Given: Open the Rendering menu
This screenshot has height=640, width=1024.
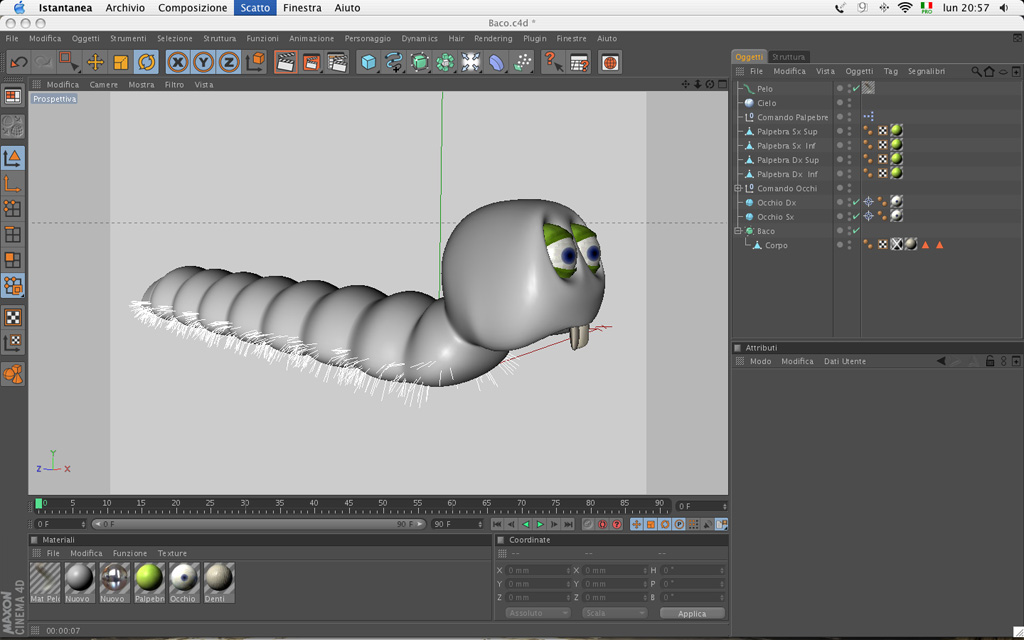Looking at the screenshot, I should (493, 39).
